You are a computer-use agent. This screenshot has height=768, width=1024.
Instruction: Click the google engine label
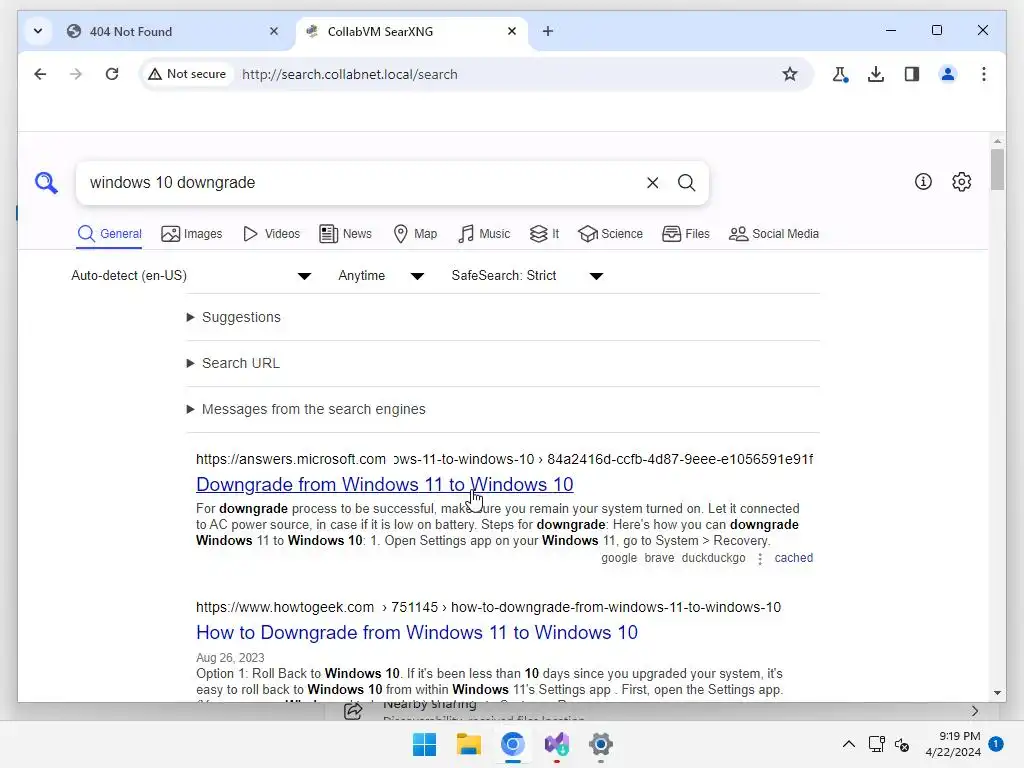coord(619,558)
